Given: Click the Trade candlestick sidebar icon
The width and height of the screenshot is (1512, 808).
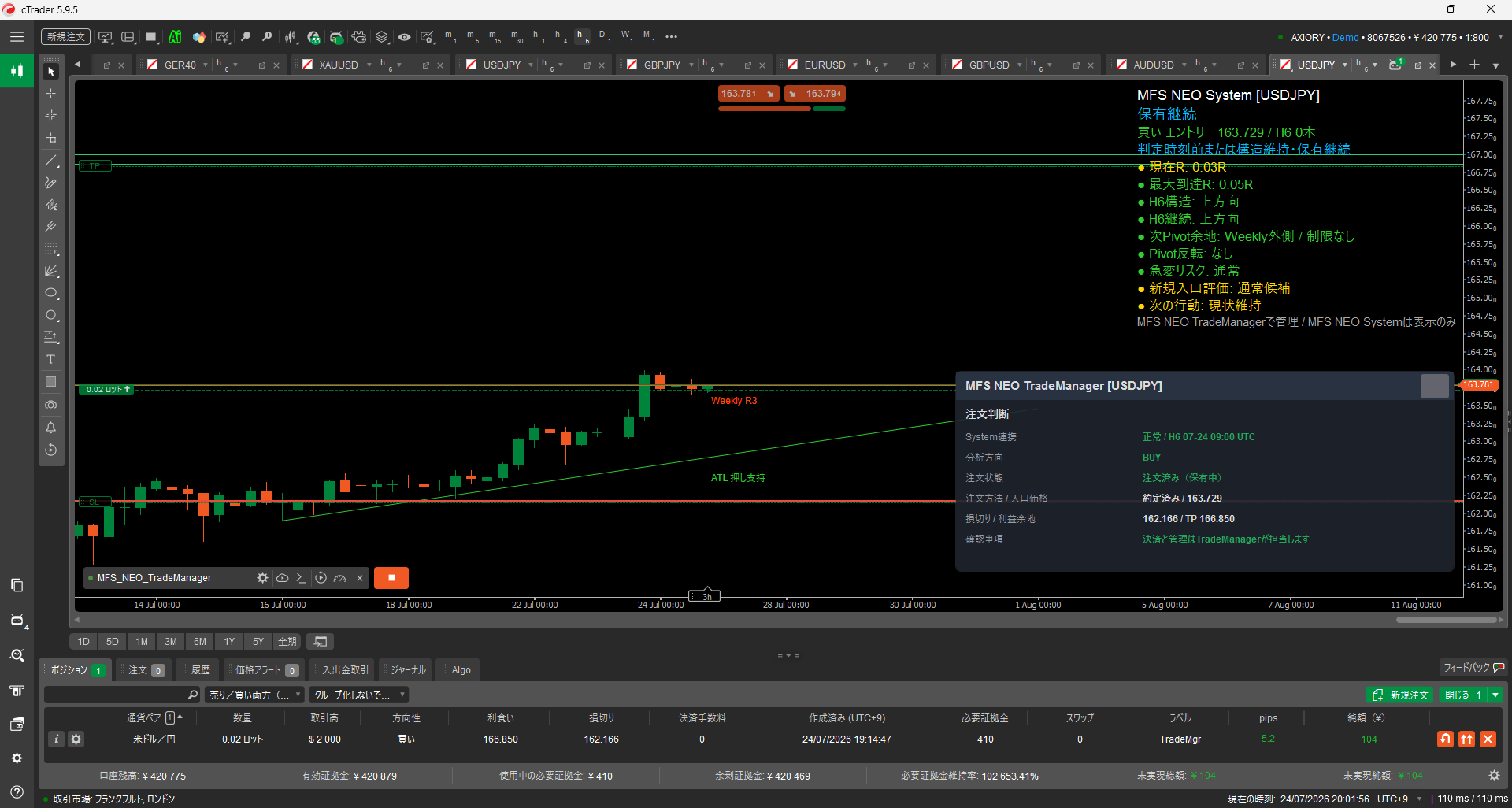Looking at the screenshot, I should pyautogui.click(x=17, y=71).
